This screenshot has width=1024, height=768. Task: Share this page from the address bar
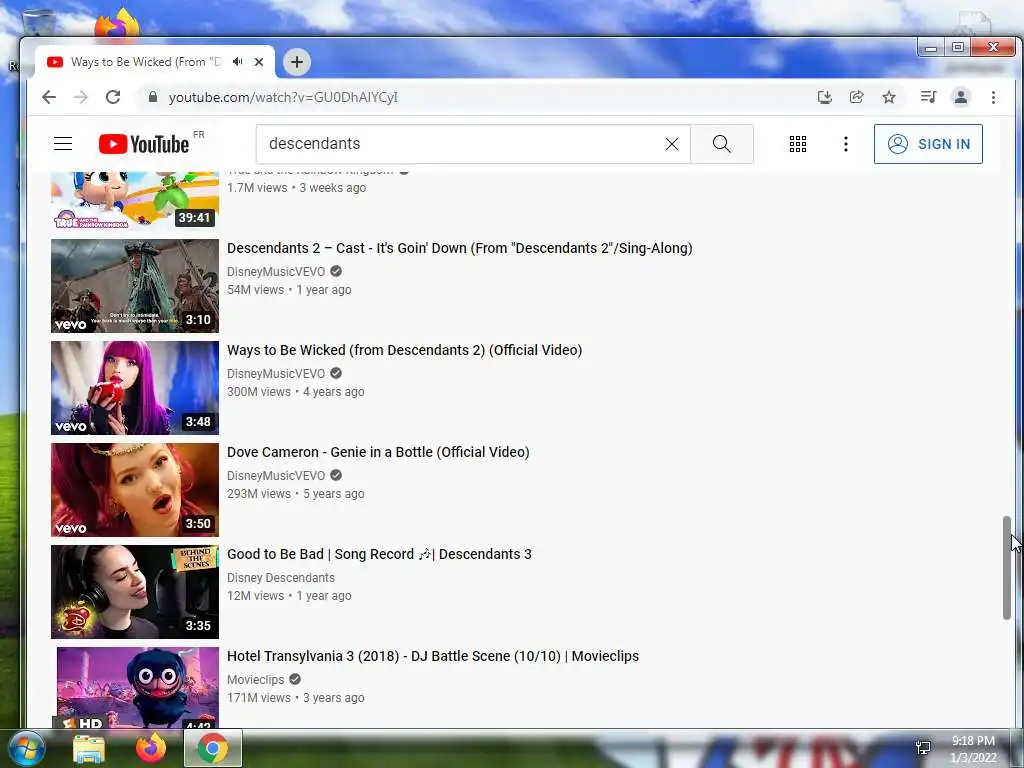click(x=856, y=97)
